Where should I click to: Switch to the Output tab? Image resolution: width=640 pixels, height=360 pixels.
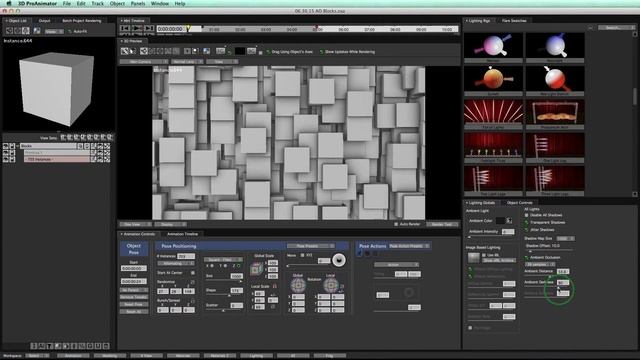44,20
